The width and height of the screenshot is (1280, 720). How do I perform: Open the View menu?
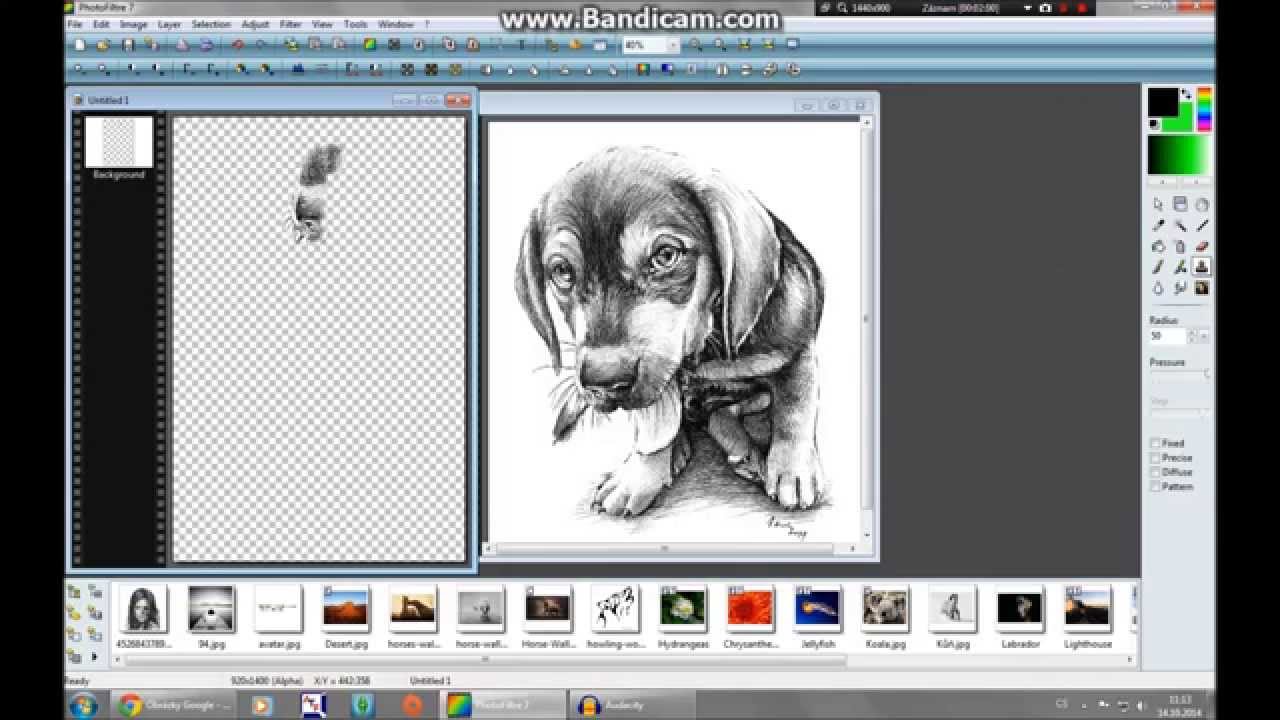pos(322,24)
